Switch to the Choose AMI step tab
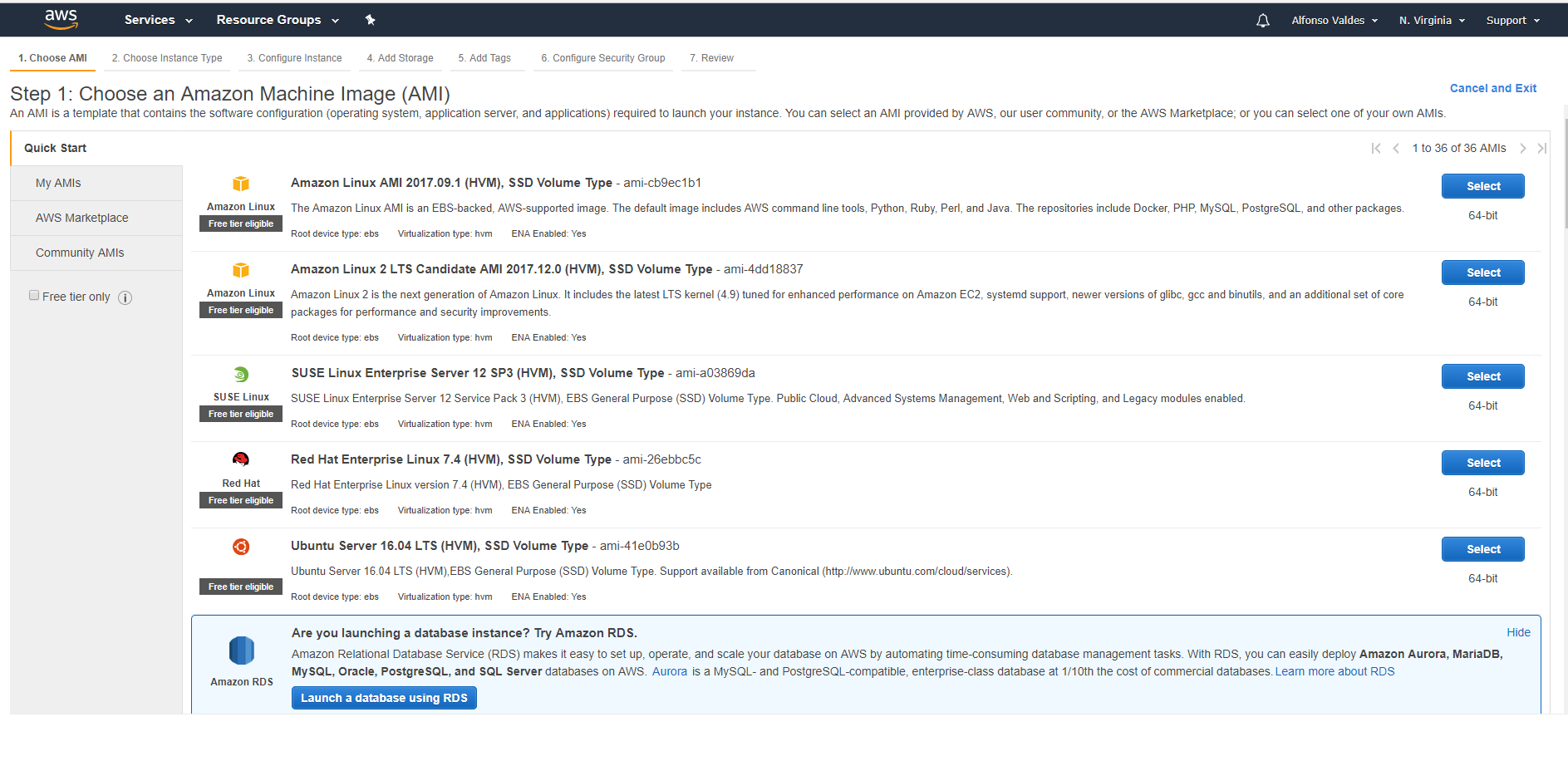Image resolution: width=1568 pixels, height=761 pixels. point(52,58)
